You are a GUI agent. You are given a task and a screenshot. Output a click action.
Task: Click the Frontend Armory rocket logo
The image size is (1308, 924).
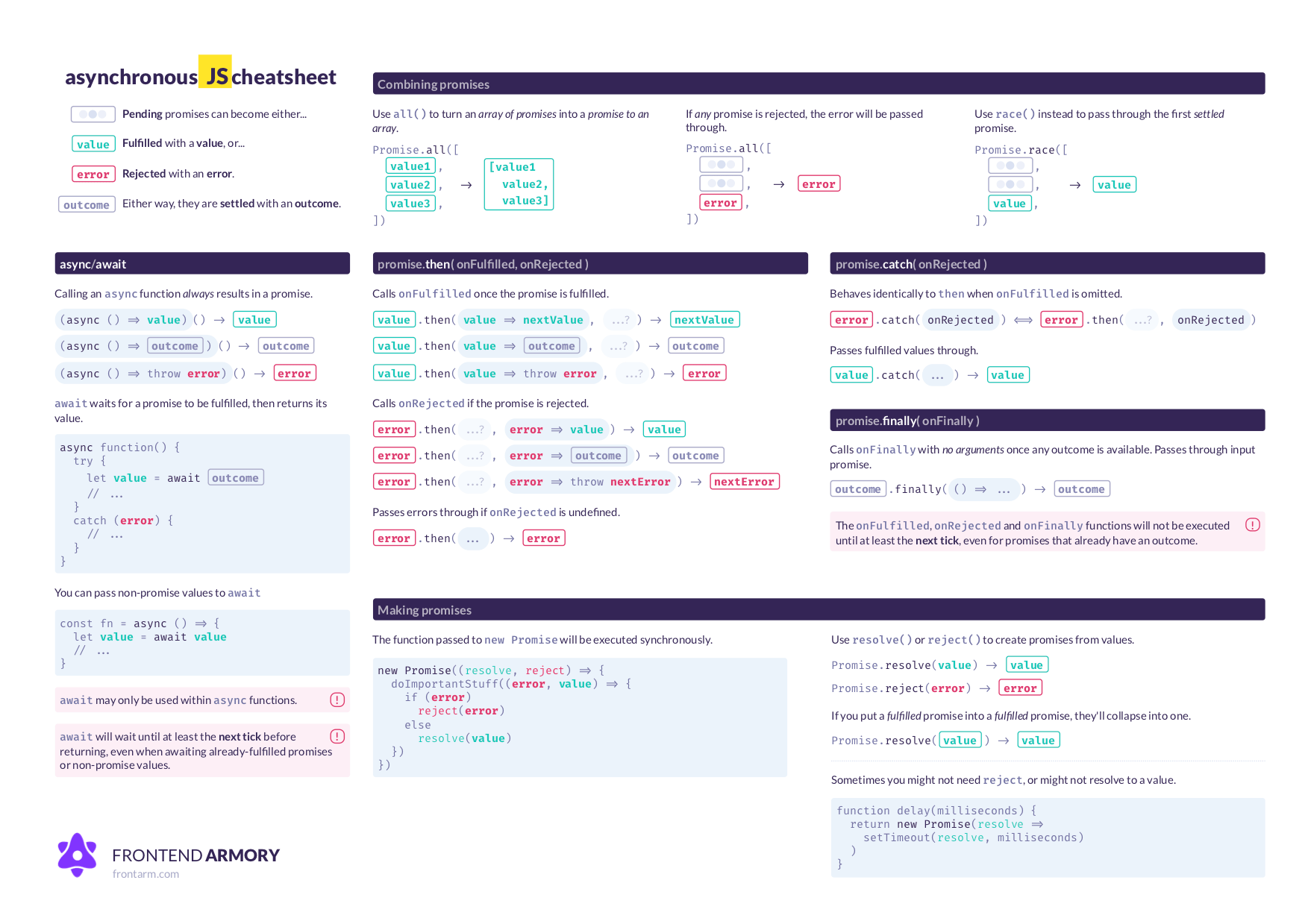coord(77,855)
